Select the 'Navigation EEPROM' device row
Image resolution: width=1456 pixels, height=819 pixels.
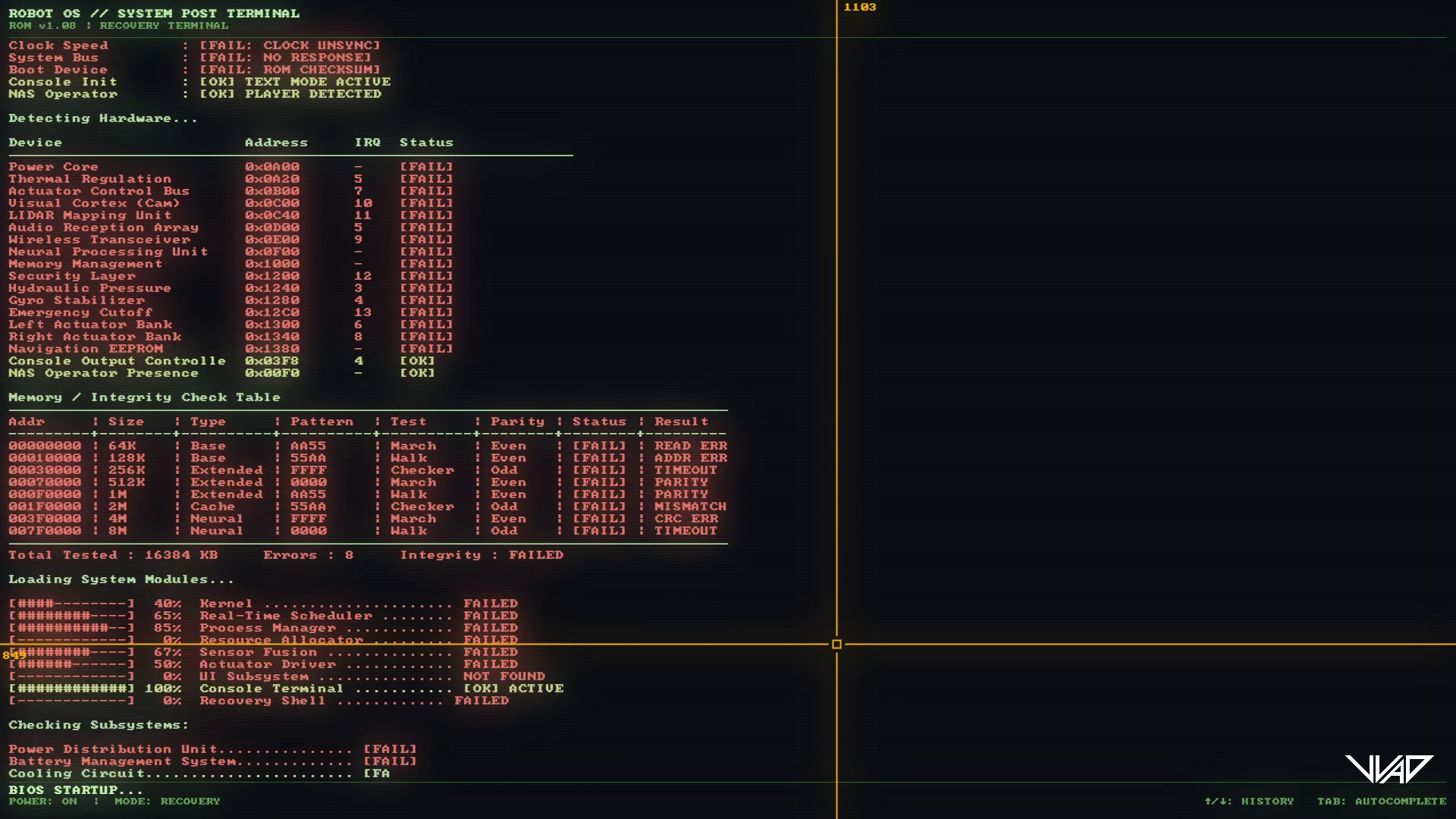[x=231, y=349]
